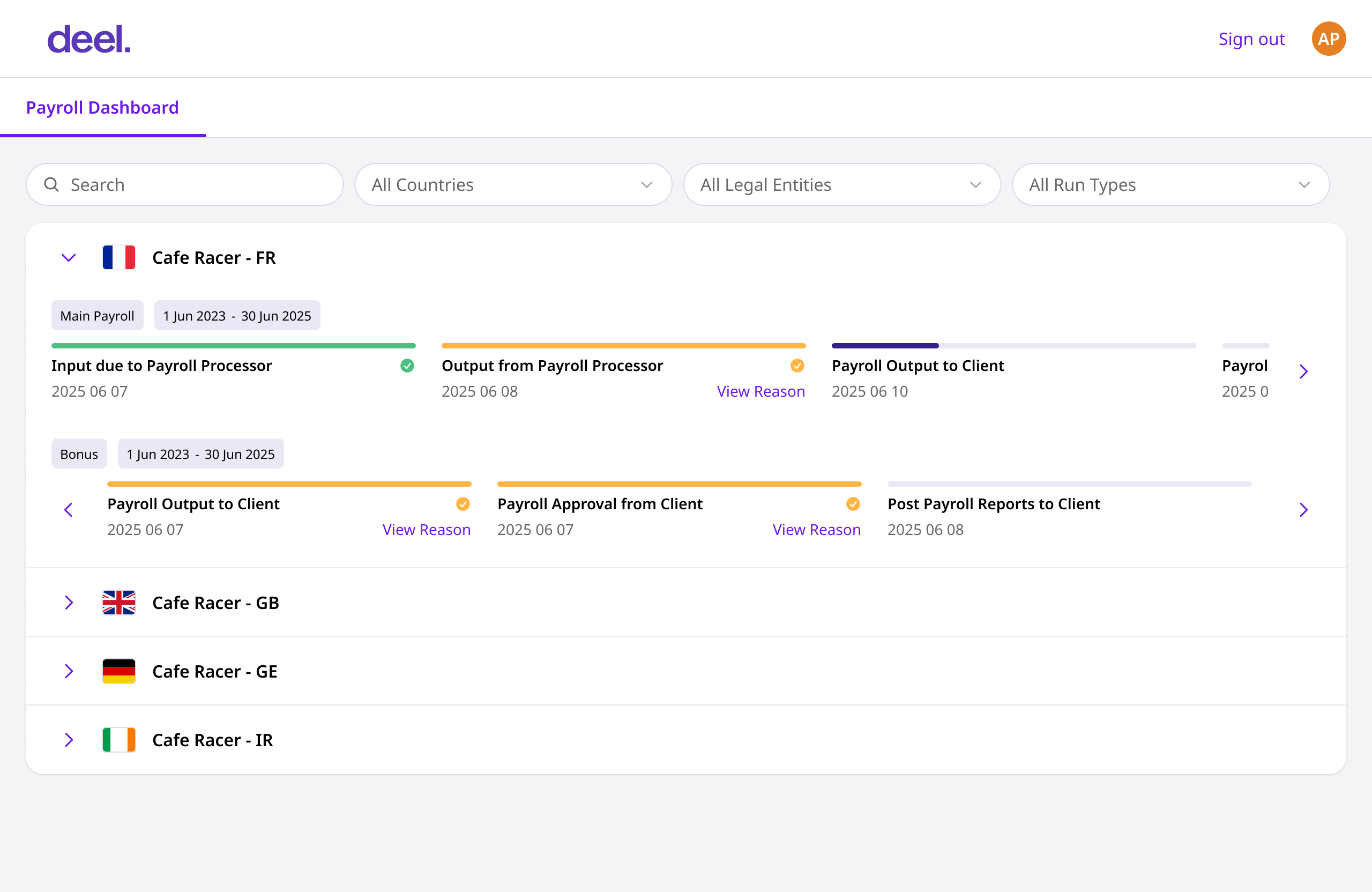Click the Cafe Racer - FR title

click(x=214, y=258)
